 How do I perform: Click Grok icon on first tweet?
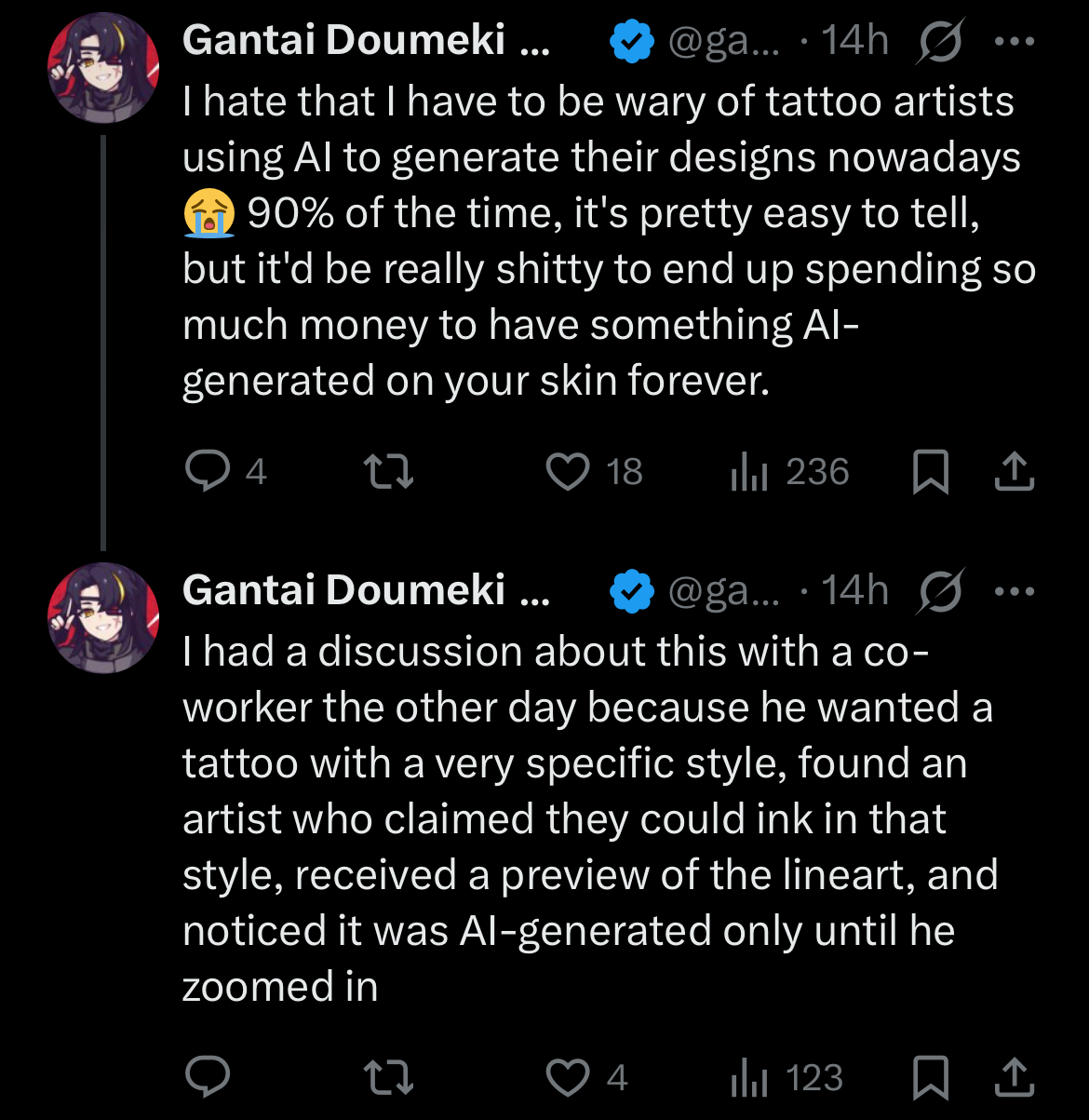click(x=940, y=41)
